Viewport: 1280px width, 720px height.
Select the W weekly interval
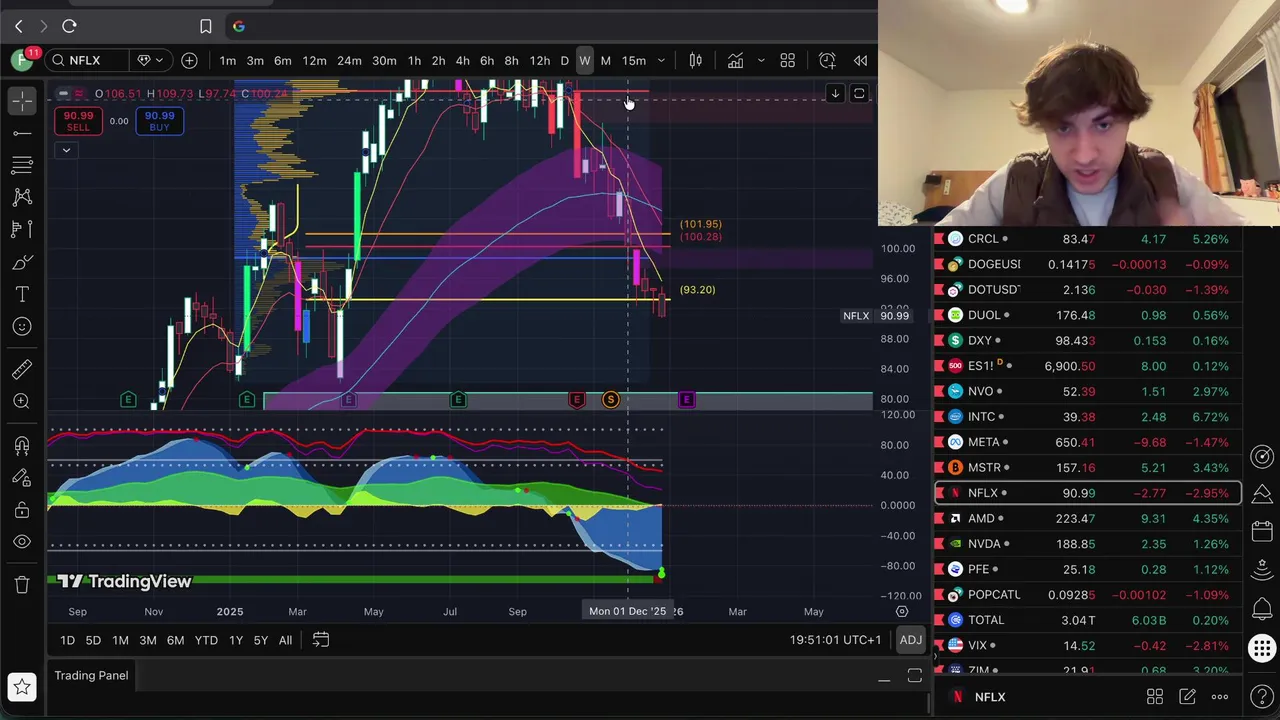[585, 61]
